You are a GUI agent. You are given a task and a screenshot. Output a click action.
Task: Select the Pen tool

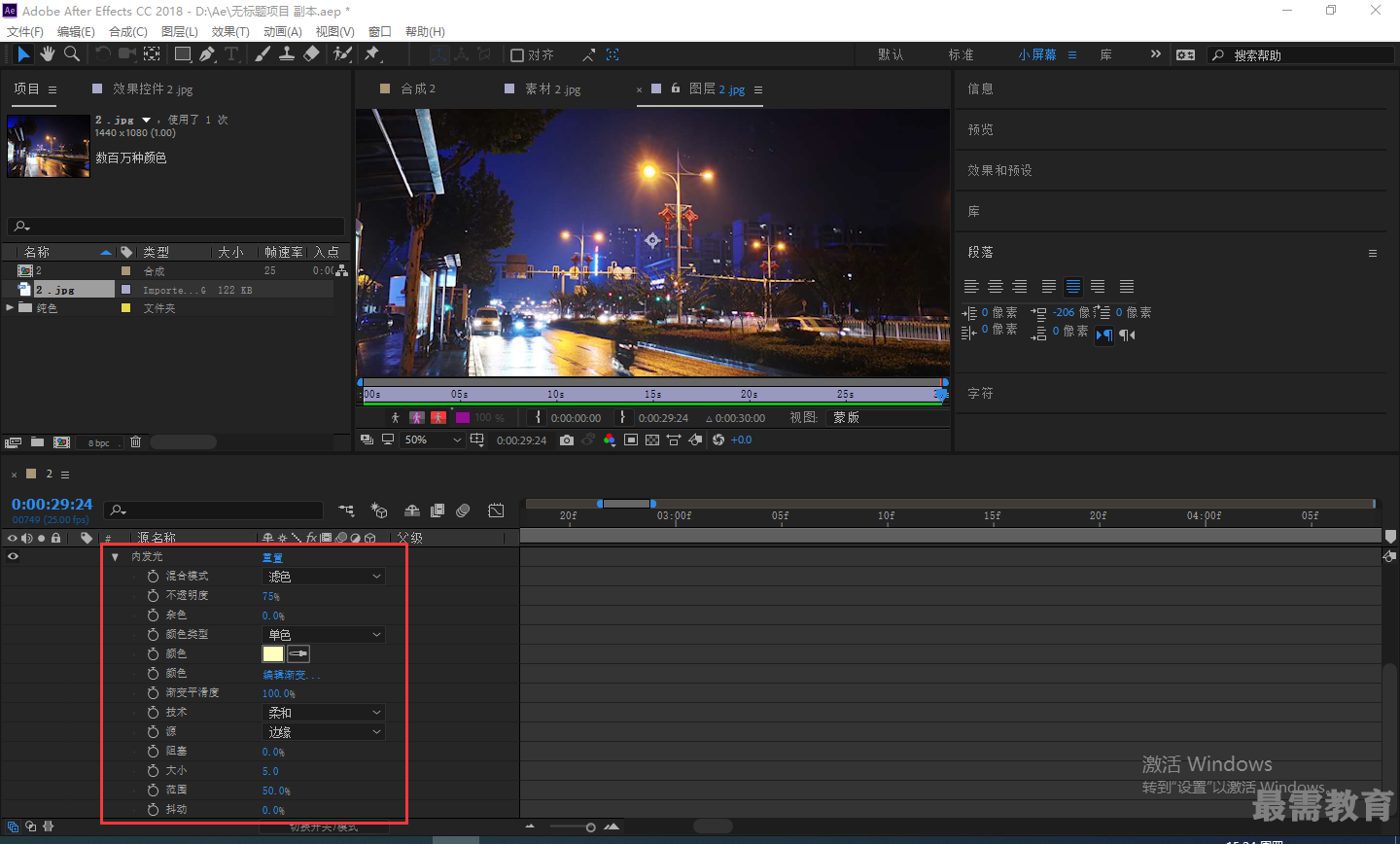207,54
